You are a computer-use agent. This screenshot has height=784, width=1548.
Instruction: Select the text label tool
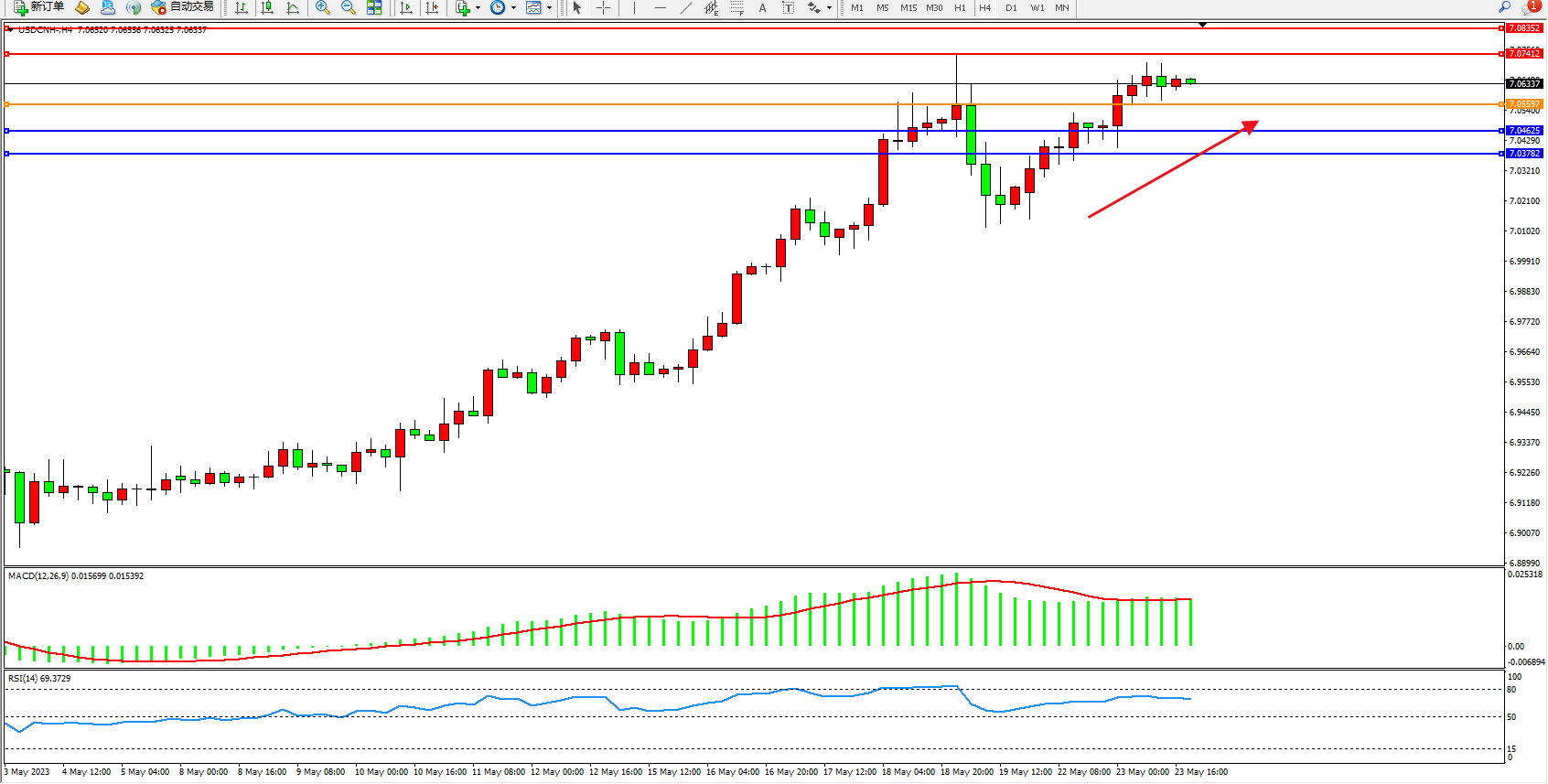pyautogui.click(x=788, y=7)
